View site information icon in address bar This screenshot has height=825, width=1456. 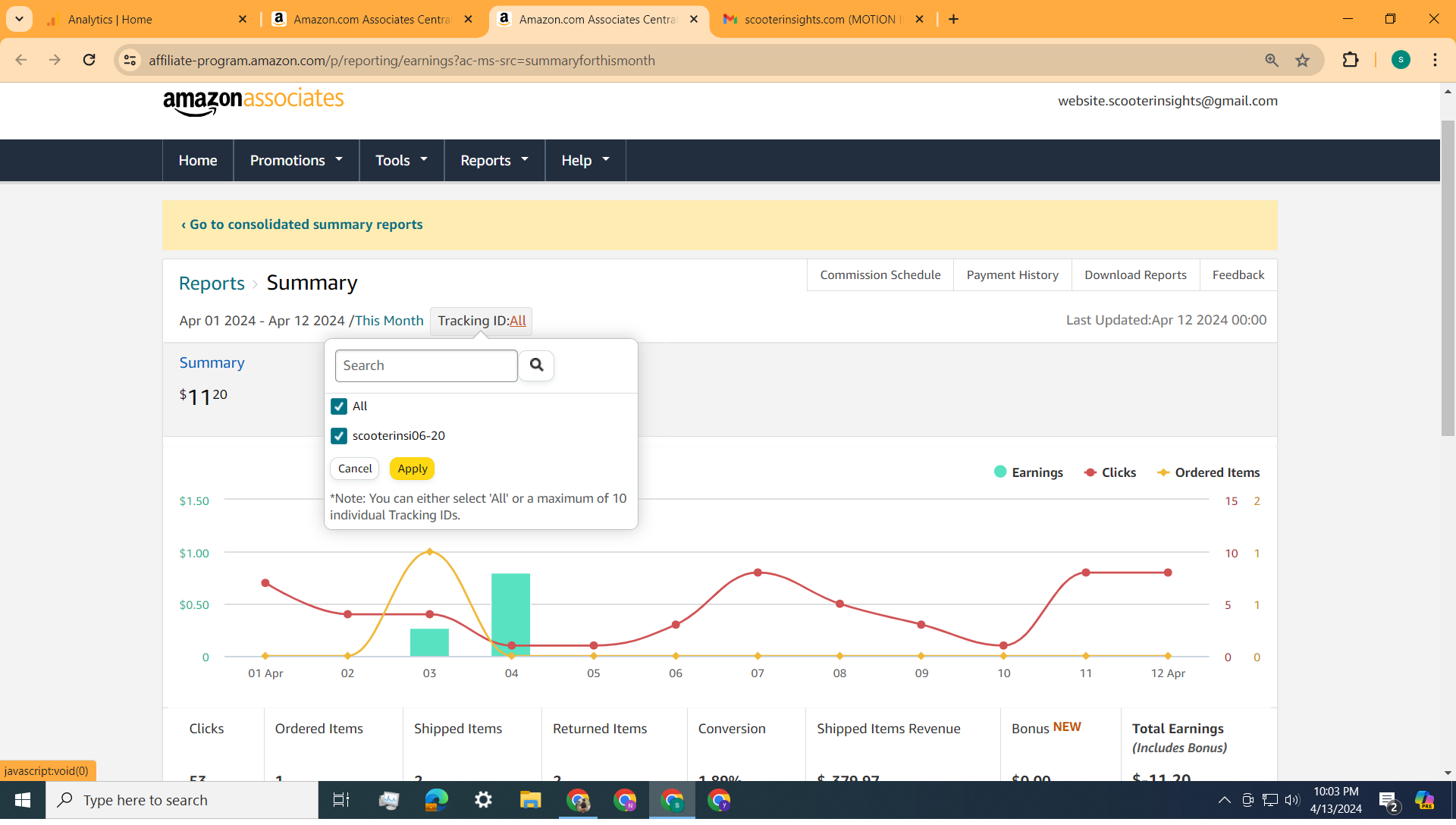point(130,60)
